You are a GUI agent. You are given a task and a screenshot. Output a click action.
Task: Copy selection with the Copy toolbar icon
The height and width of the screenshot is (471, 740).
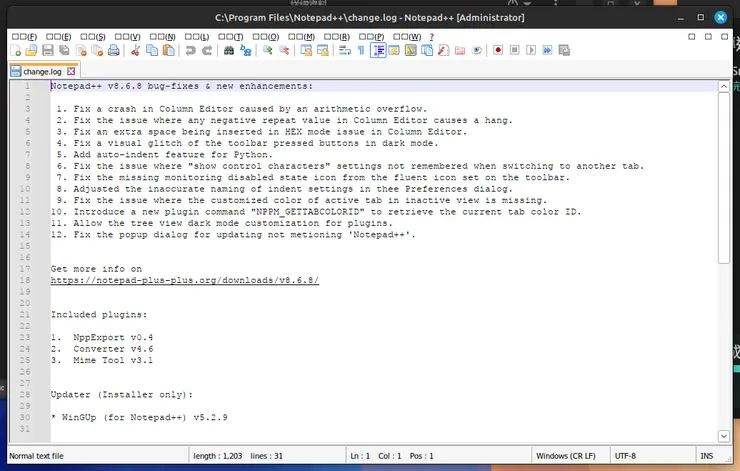pos(152,50)
